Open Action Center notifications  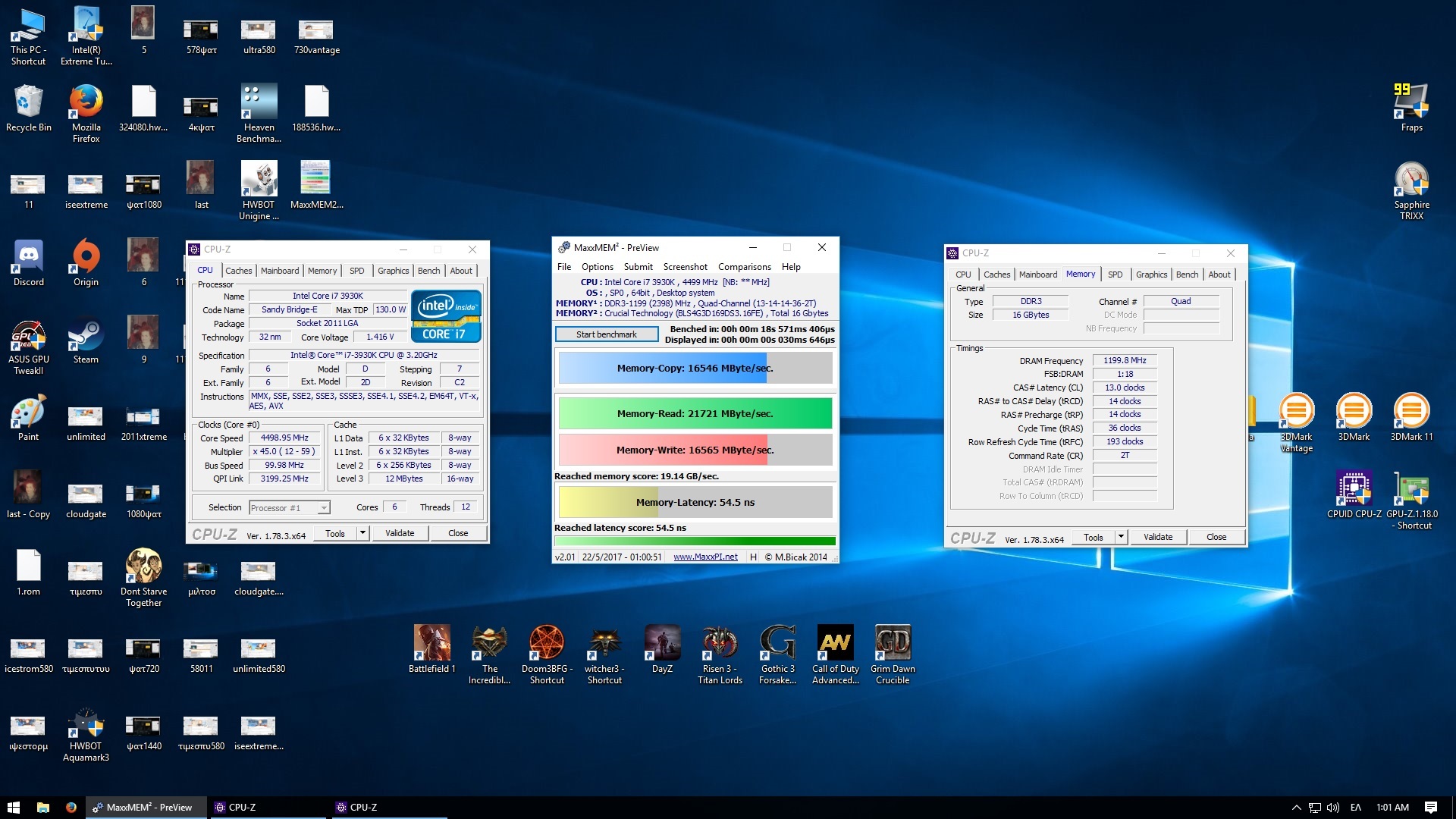(x=1431, y=807)
